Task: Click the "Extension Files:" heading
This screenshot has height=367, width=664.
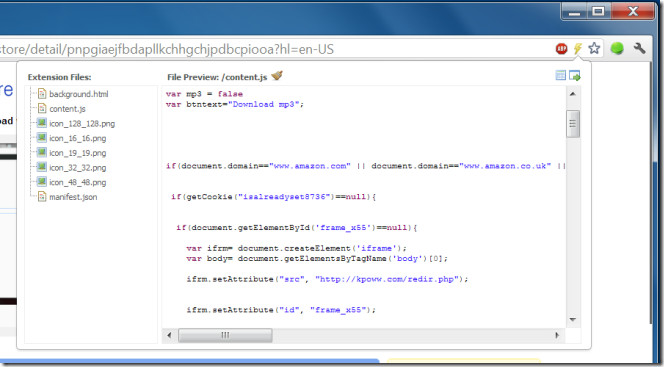Action: tap(59, 77)
